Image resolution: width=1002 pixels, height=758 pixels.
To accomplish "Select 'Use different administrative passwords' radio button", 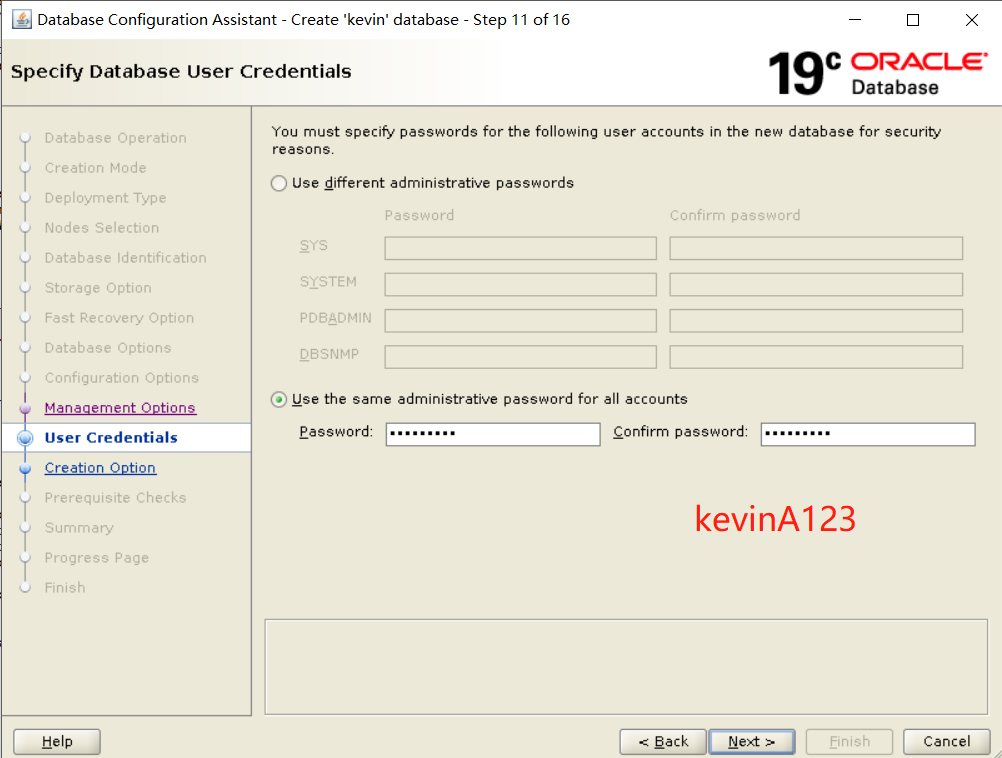I will [x=279, y=183].
